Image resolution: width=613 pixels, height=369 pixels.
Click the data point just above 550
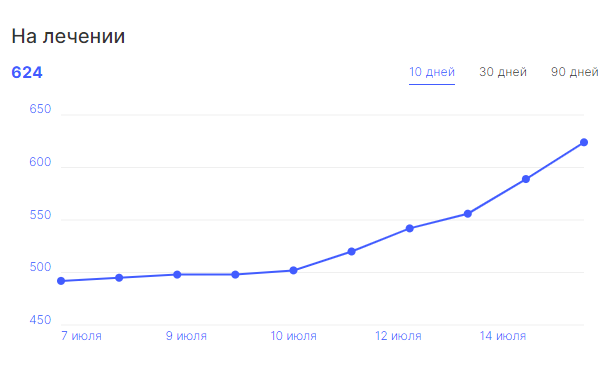[x=468, y=214]
